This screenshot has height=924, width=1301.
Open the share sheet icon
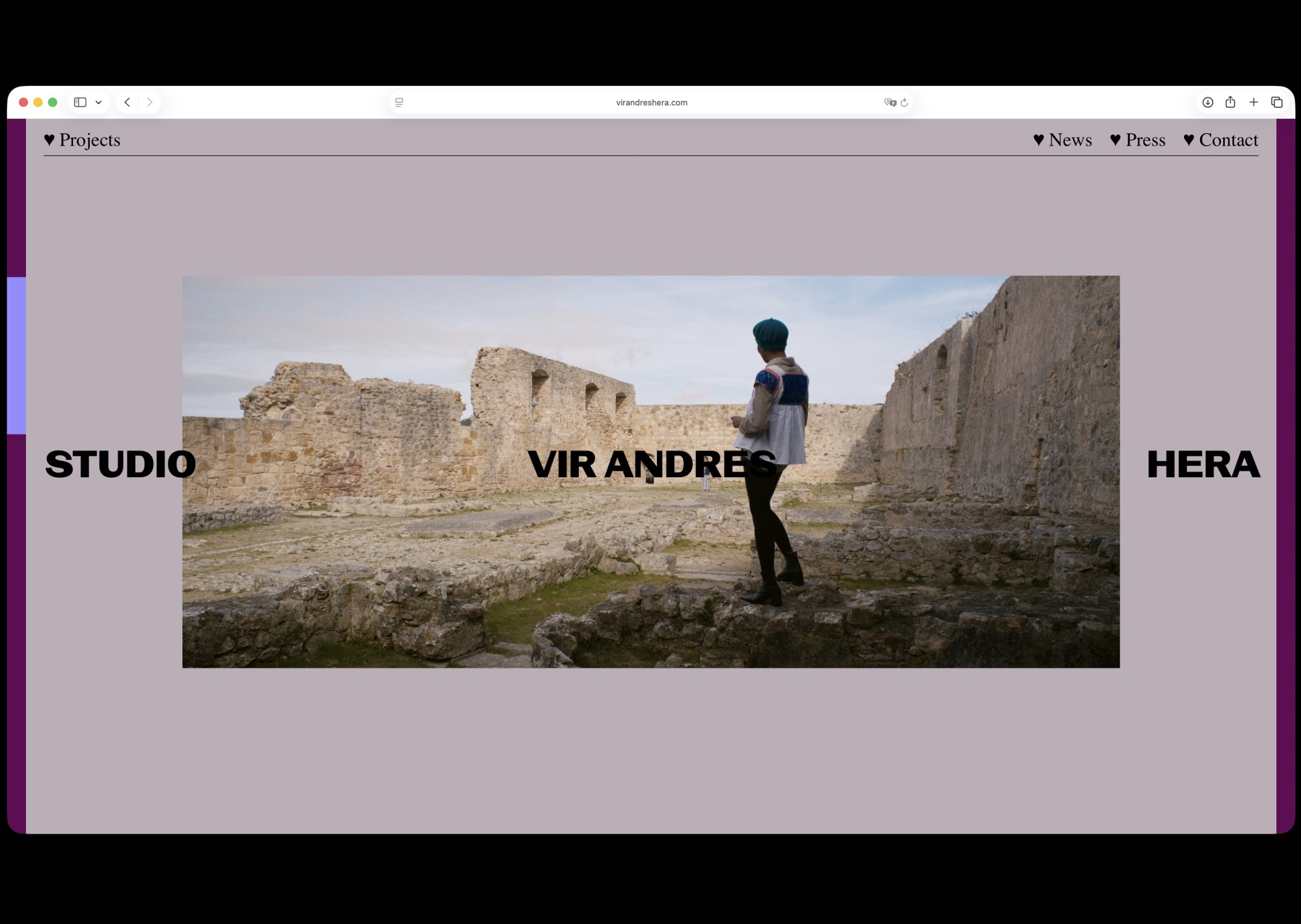[1230, 102]
